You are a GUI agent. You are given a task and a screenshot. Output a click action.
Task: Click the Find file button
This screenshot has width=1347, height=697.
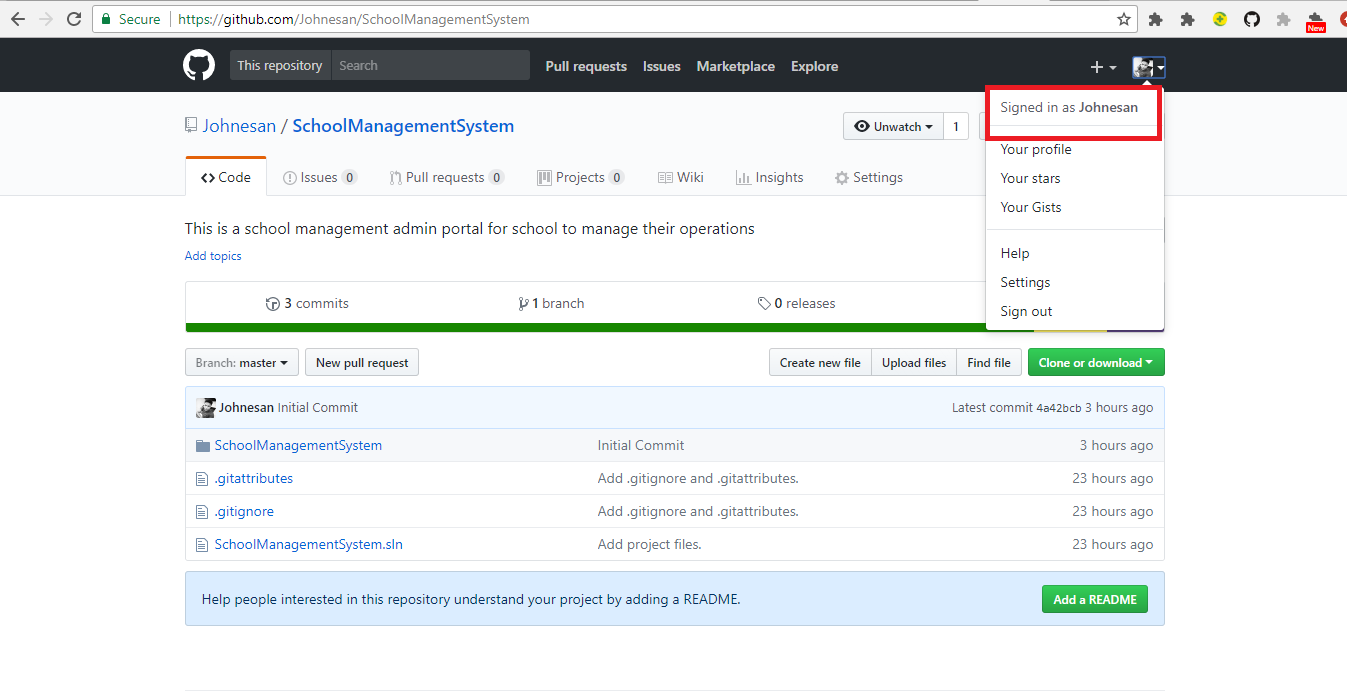989,363
